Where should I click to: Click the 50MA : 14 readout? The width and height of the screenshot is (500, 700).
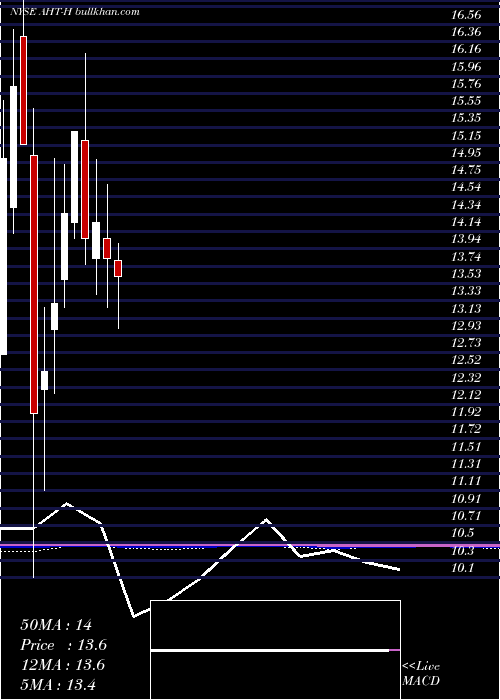(56, 625)
